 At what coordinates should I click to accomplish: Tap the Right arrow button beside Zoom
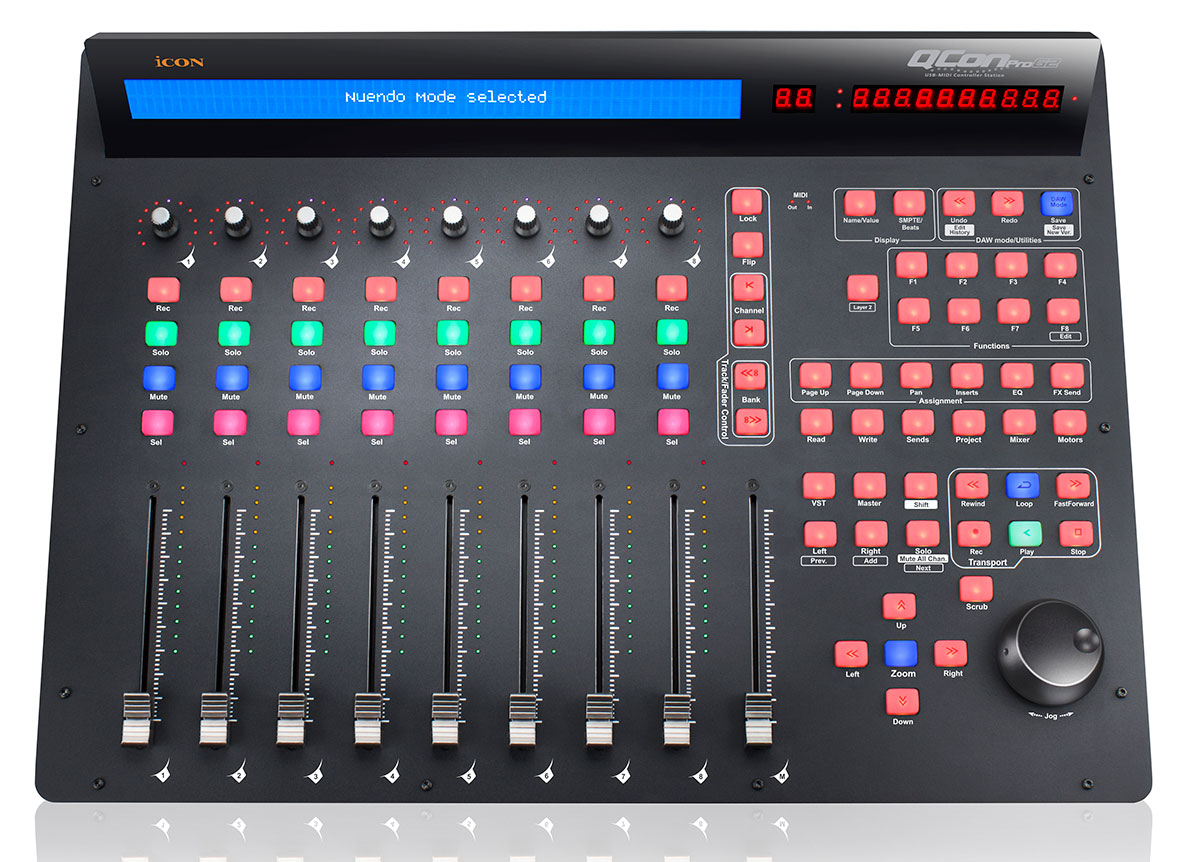coord(951,654)
